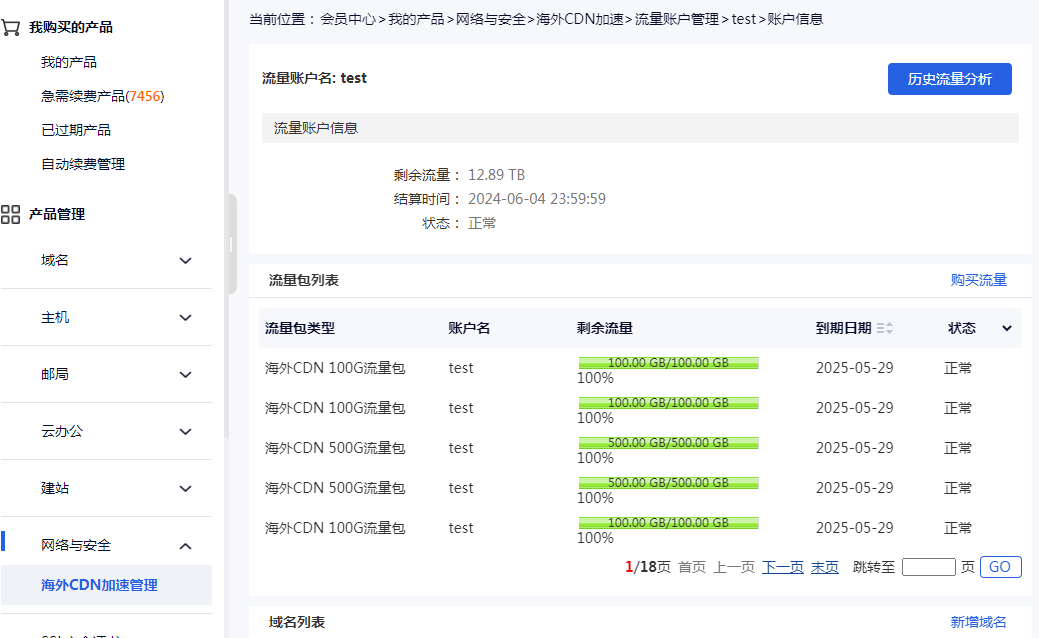The width and height of the screenshot is (1039, 638).
Task: Click the 跳转至 page number input field
Action: [x=928, y=567]
